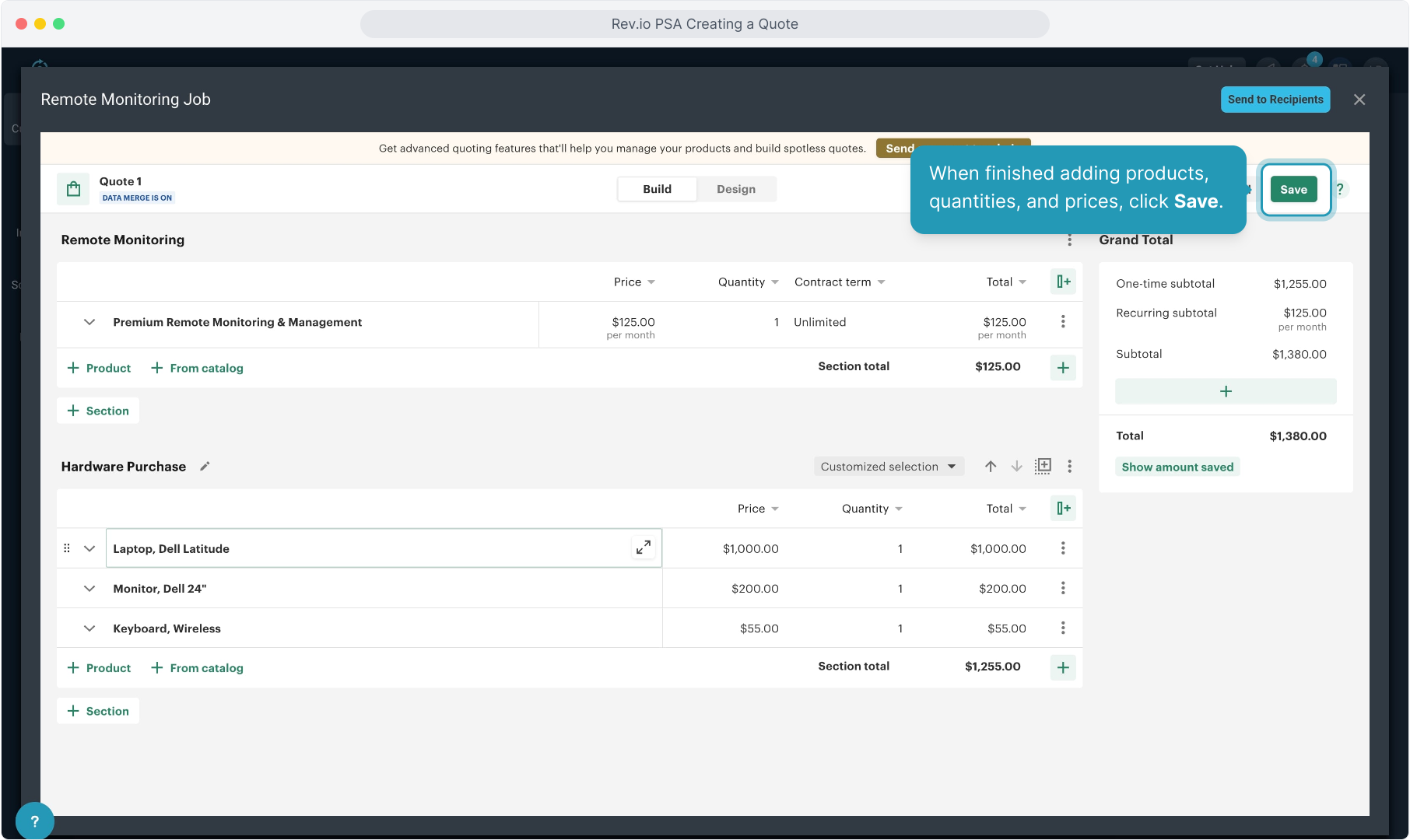
Task: Open Hardware Purchase section three-dot menu
Action: 1069,466
